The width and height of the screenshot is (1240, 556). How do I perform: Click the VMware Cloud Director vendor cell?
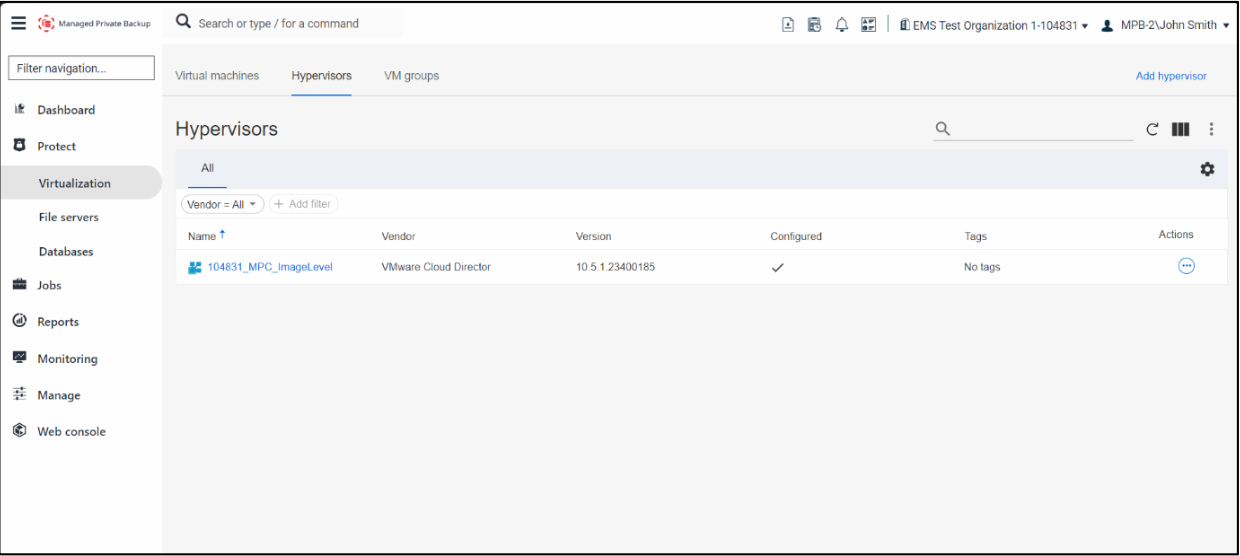click(x=436, y=267)
